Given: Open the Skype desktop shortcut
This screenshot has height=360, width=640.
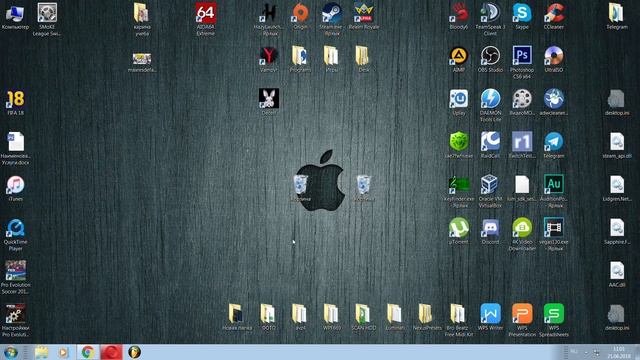Looking at the screenshot, I should coord(522,13).
